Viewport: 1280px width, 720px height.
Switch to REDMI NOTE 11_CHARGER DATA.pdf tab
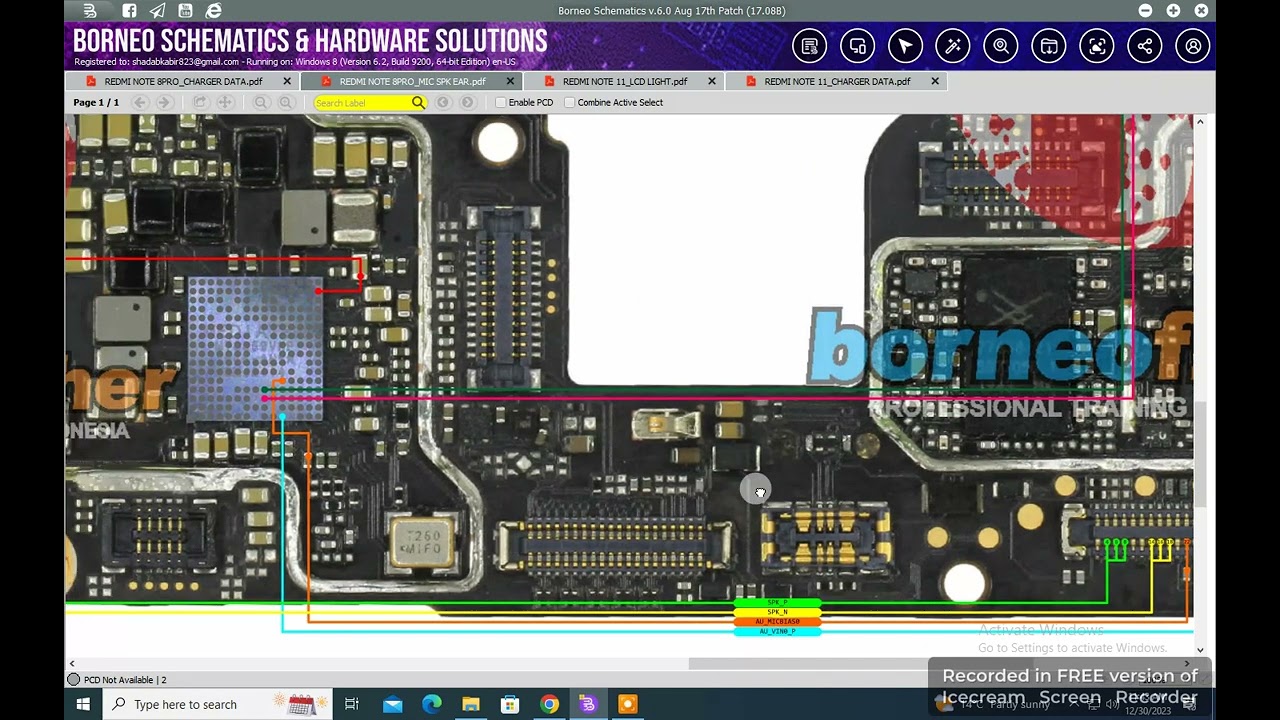pyautogui.click(x=837, y=81)
